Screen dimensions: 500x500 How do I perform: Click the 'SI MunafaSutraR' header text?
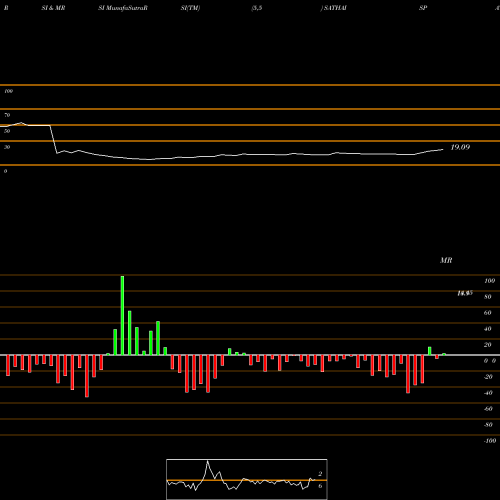point(123,8)
